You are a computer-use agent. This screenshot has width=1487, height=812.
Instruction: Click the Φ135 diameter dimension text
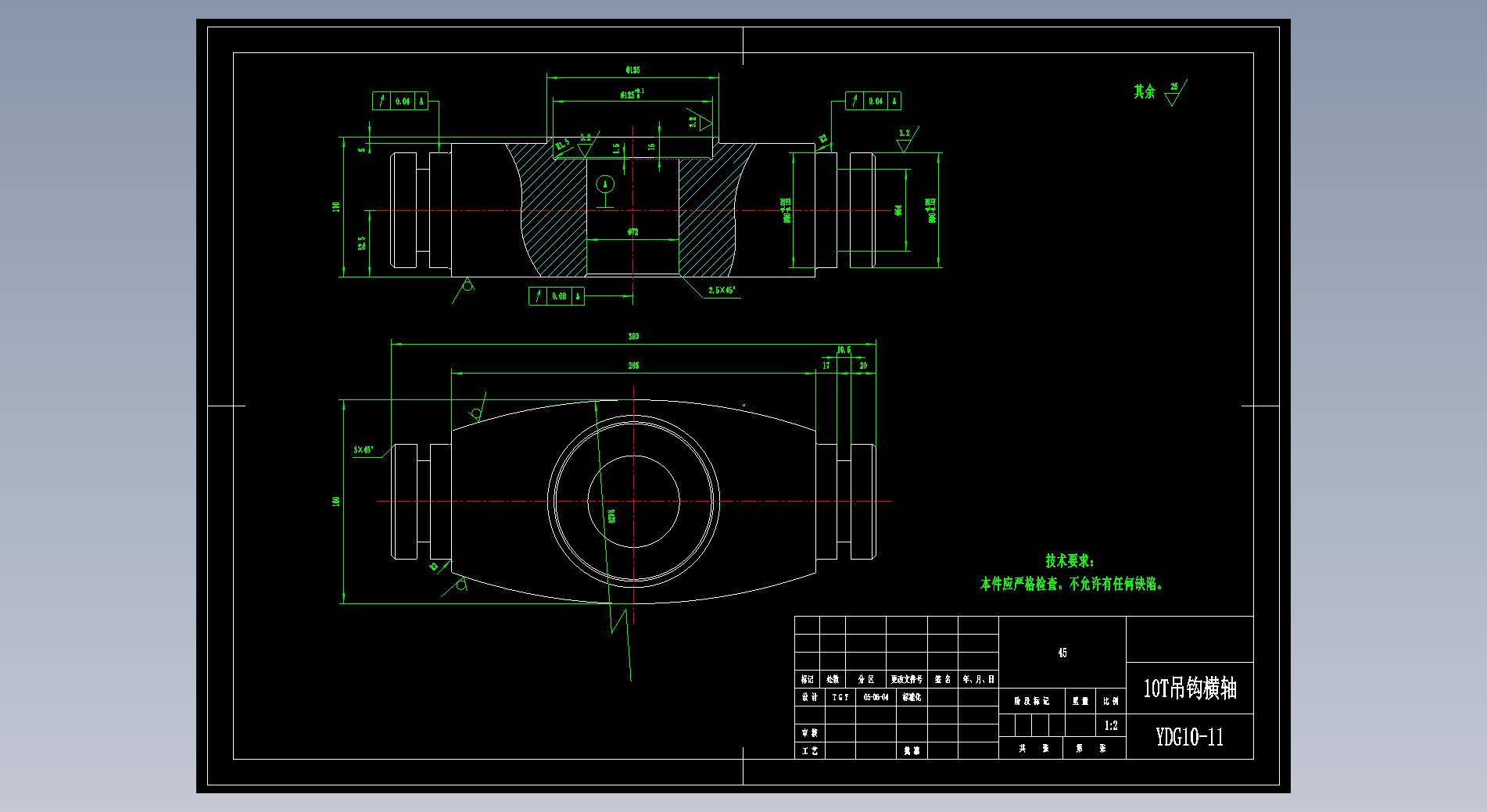[632, 70]
